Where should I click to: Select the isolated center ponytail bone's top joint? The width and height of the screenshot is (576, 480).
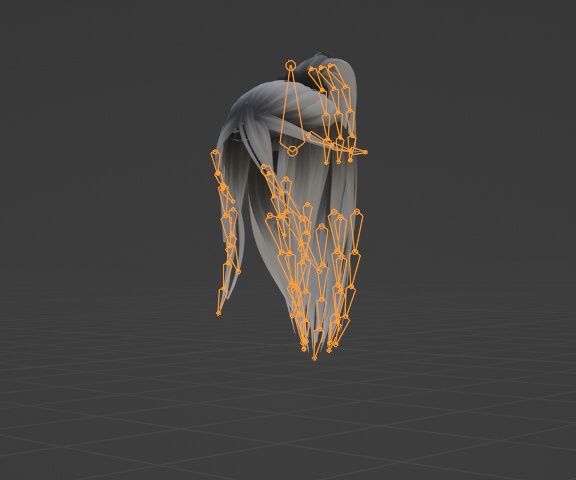pyautogui.click(x=322, y=227)
